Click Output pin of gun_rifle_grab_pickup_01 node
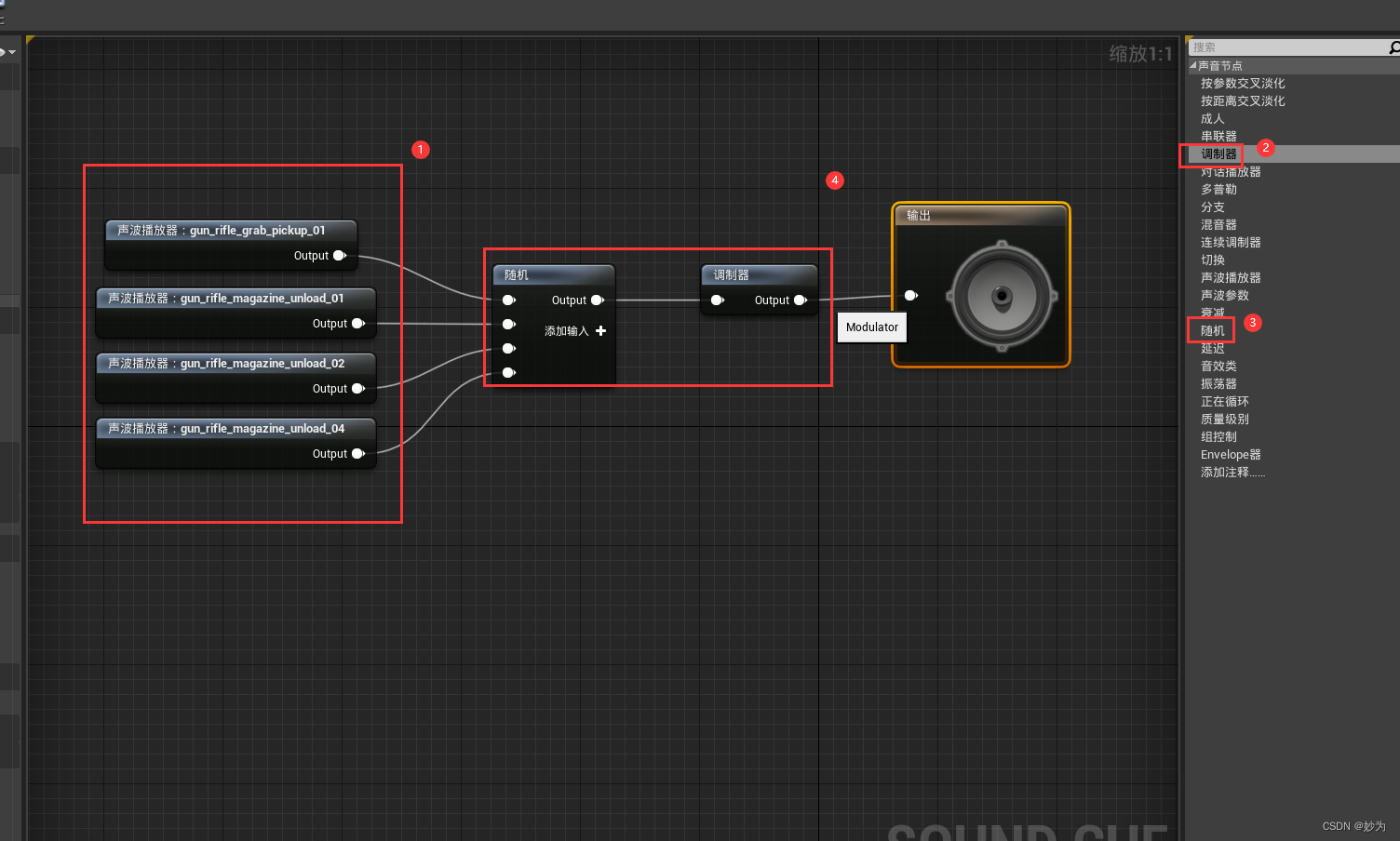 (340, 256)
